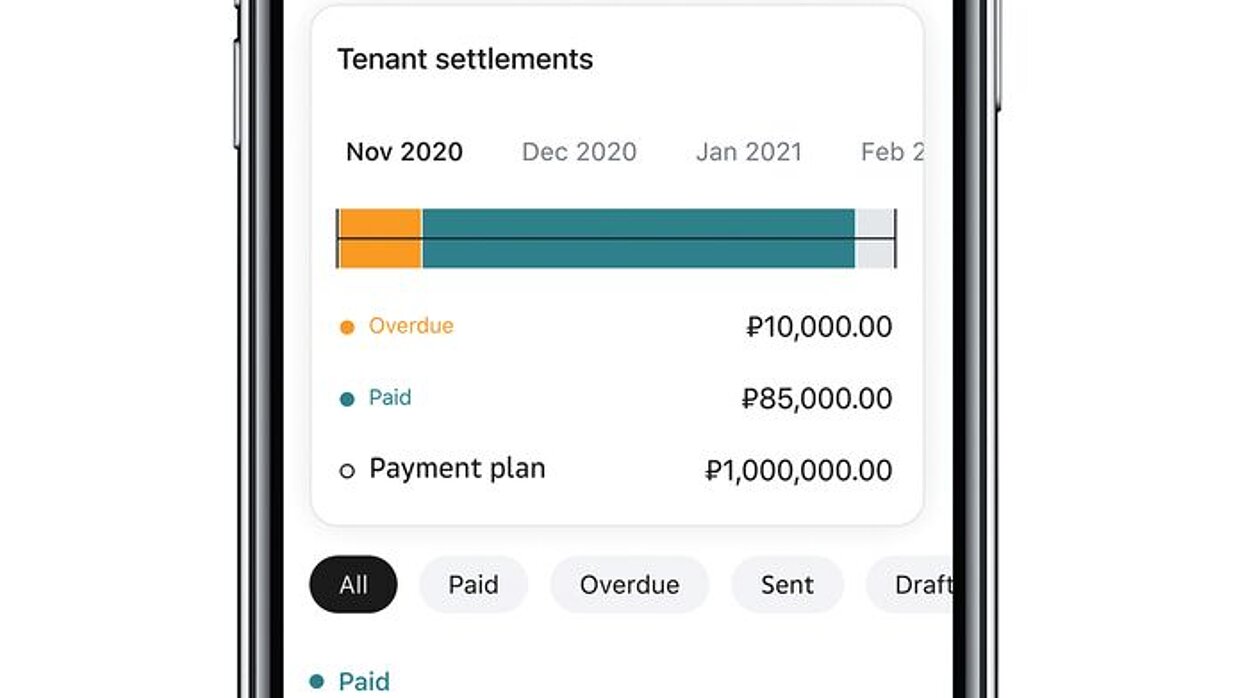Click the hollow Payment plan circle
Image resolution: width=1240 pixels, height=698 pixels.
coord(347,471)
